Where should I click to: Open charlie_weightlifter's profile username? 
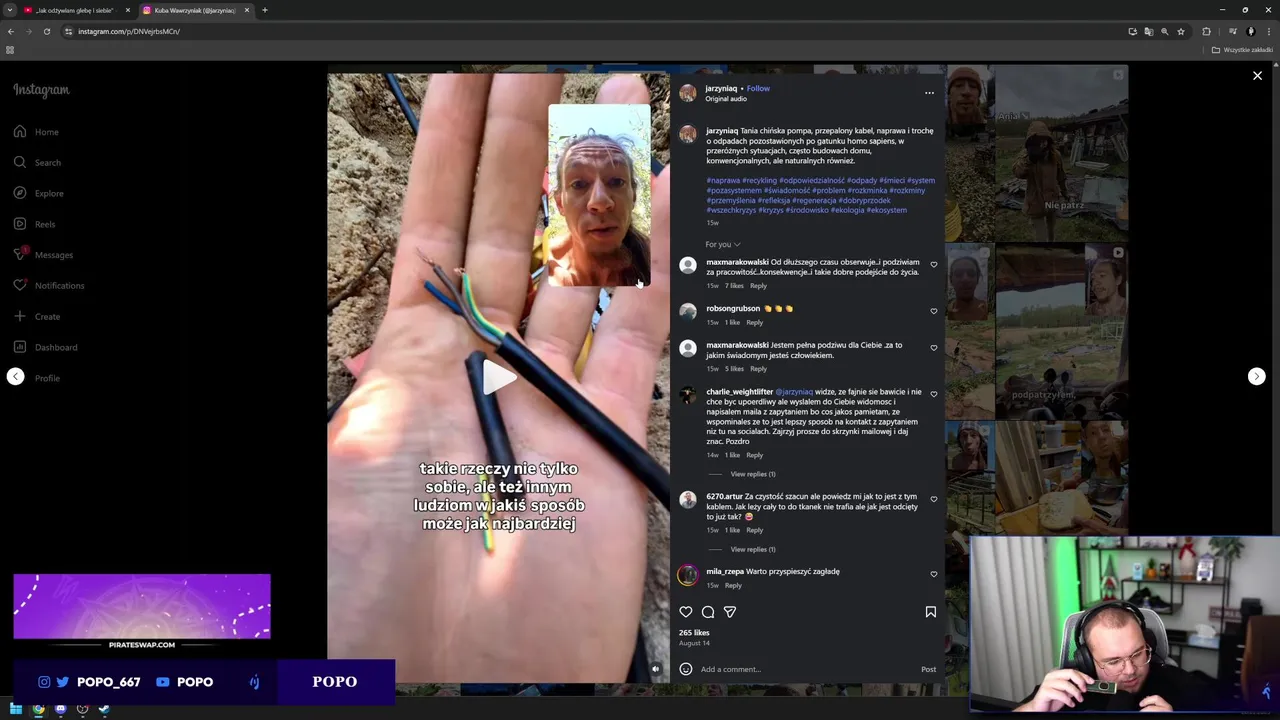pos(739,392)
